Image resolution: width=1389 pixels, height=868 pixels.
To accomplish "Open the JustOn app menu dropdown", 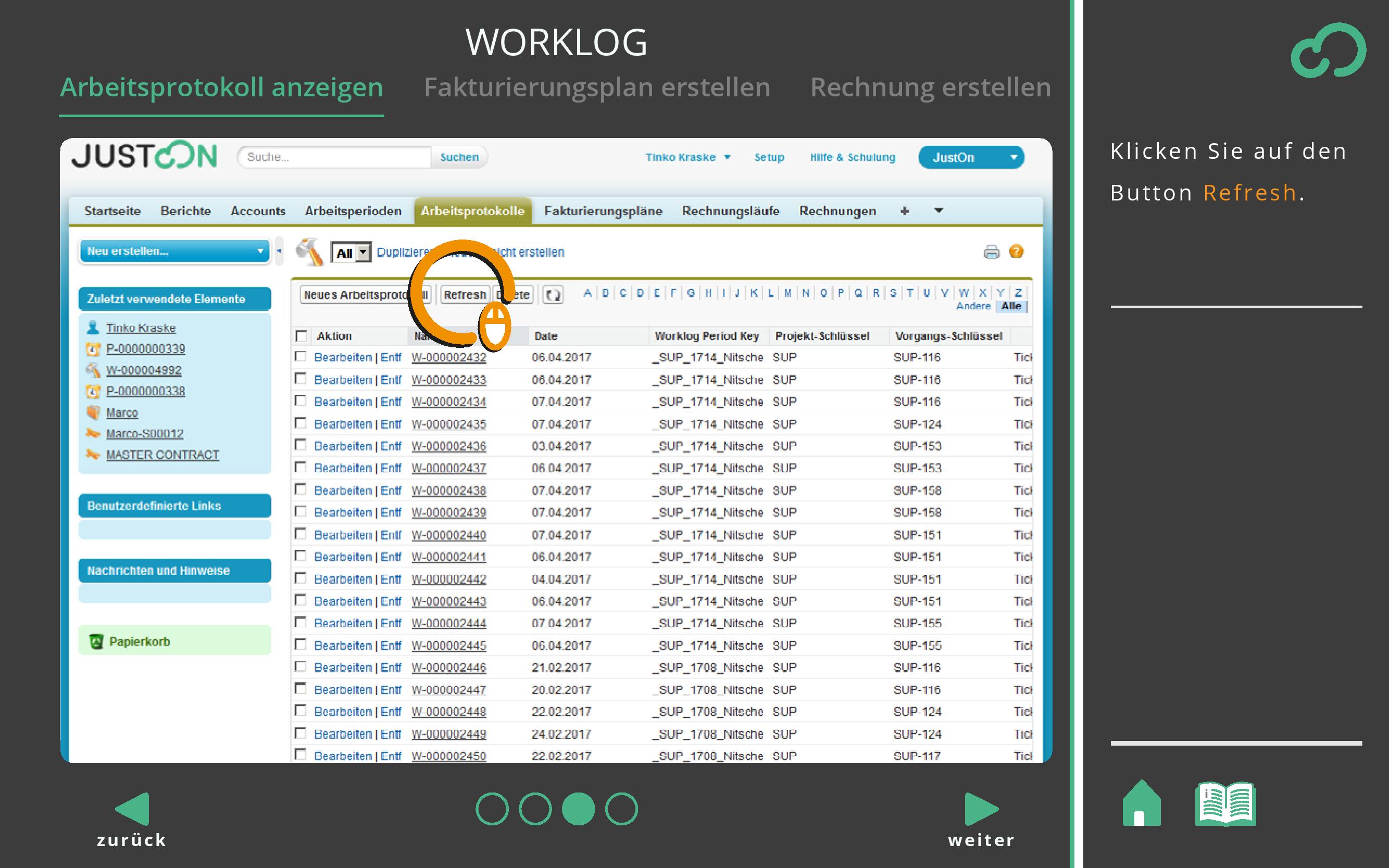I will coord(971,157).
